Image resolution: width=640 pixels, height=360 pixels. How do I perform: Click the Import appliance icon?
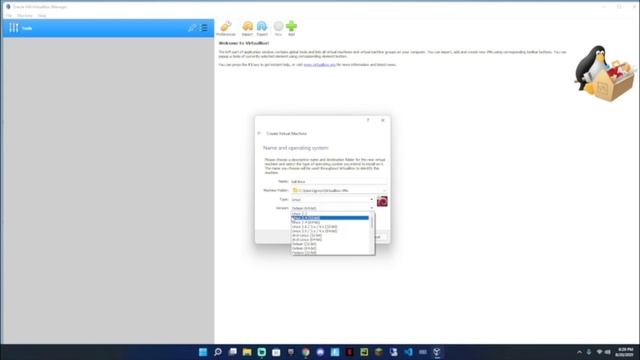coord(247,27)
